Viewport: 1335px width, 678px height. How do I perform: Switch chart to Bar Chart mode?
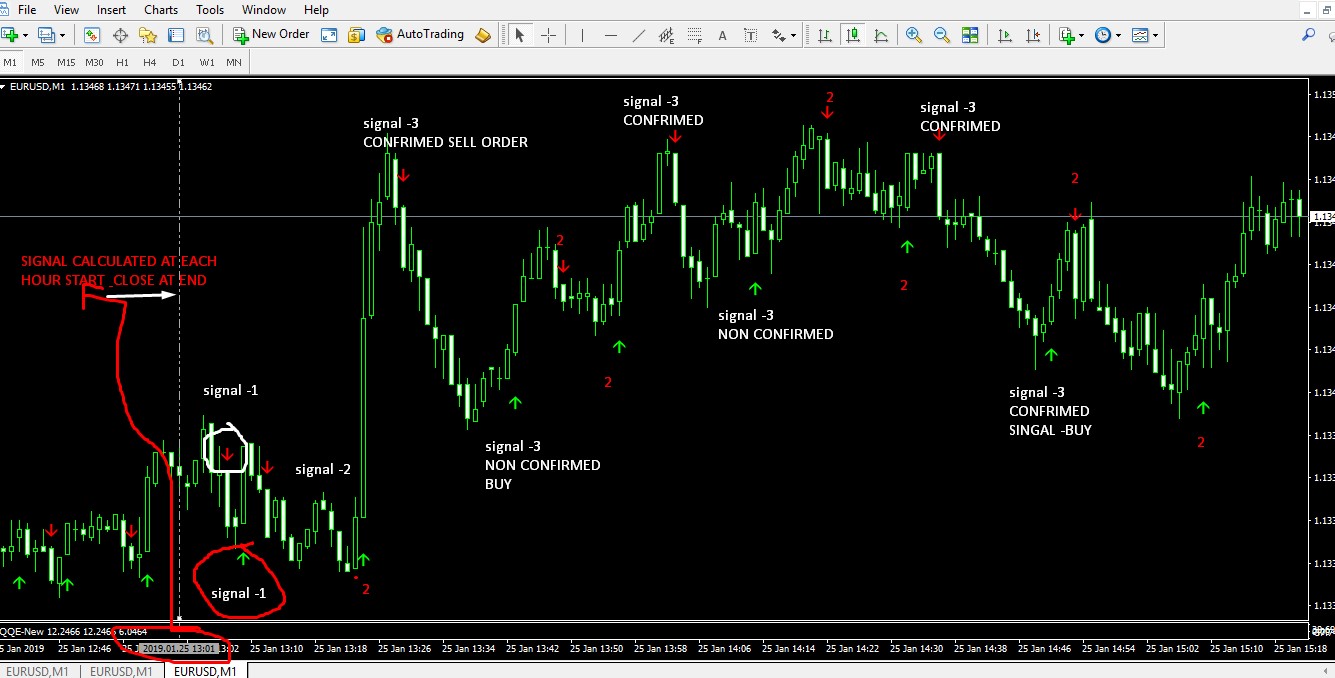coord(825,34)
